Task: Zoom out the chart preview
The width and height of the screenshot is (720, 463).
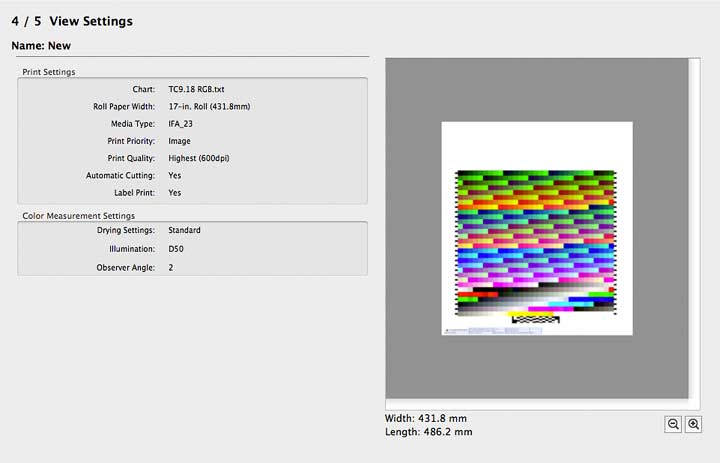Action: (673, 424)
